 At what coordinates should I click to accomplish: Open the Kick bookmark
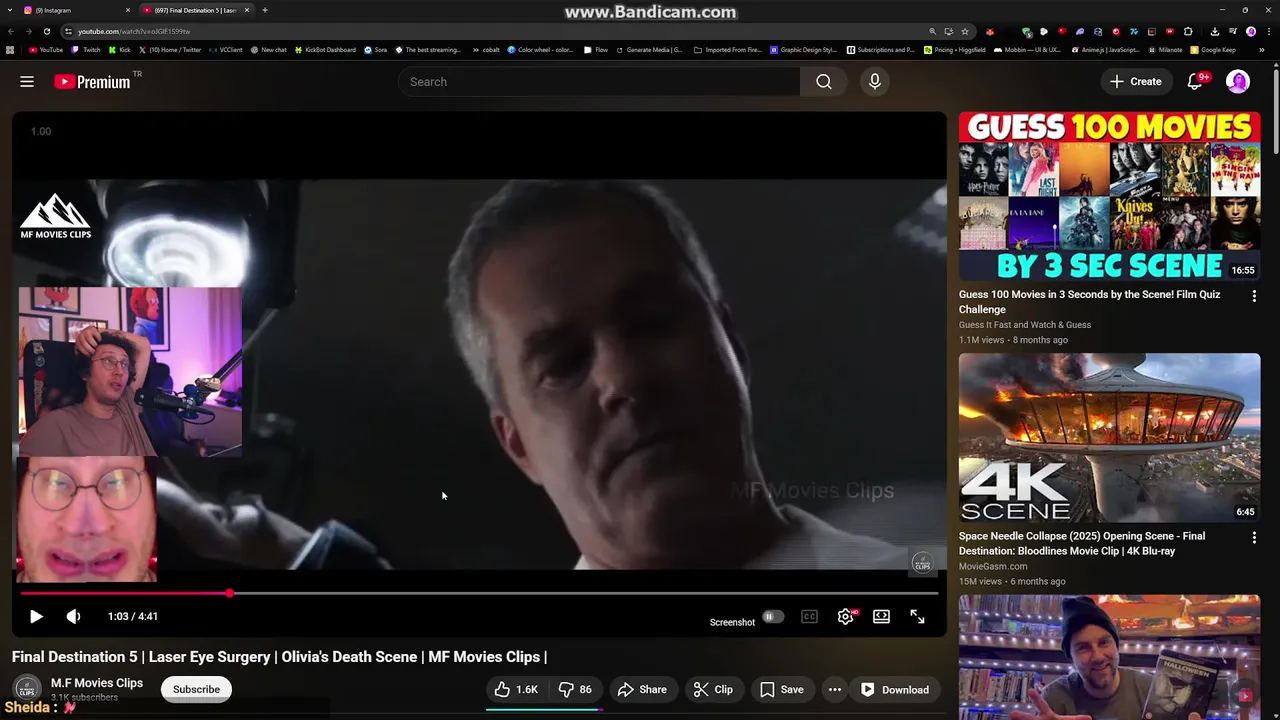(x=120, y=49)
